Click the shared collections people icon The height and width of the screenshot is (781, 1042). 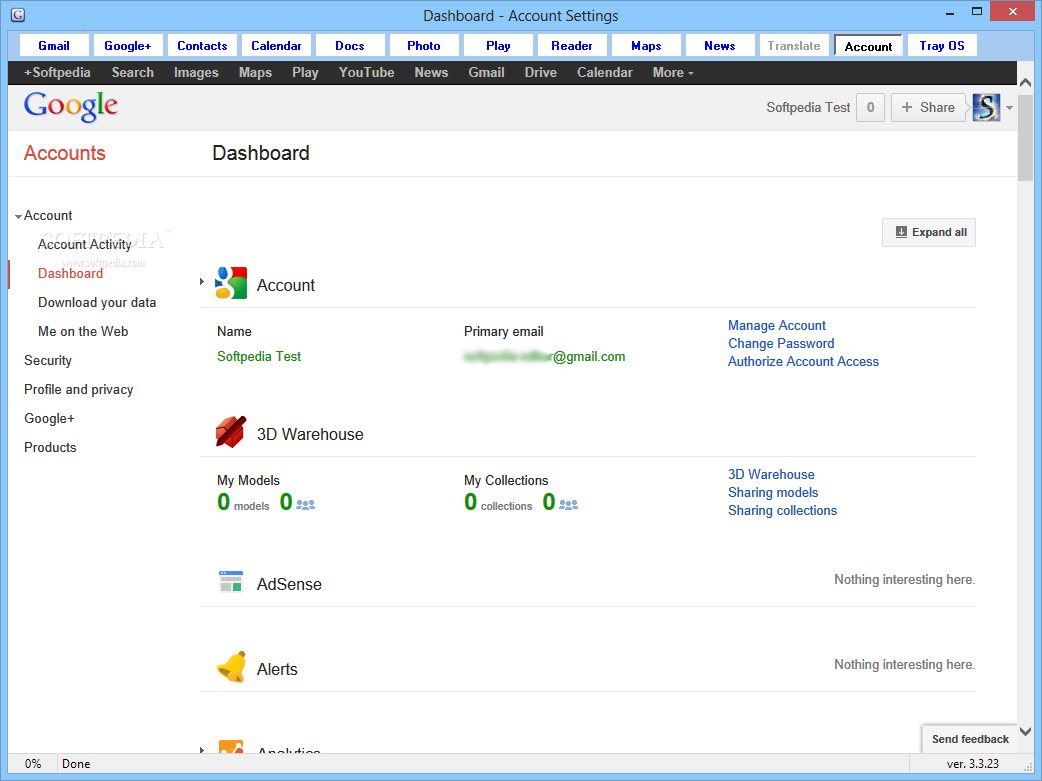pyautogui.click(x=568, y=505)
